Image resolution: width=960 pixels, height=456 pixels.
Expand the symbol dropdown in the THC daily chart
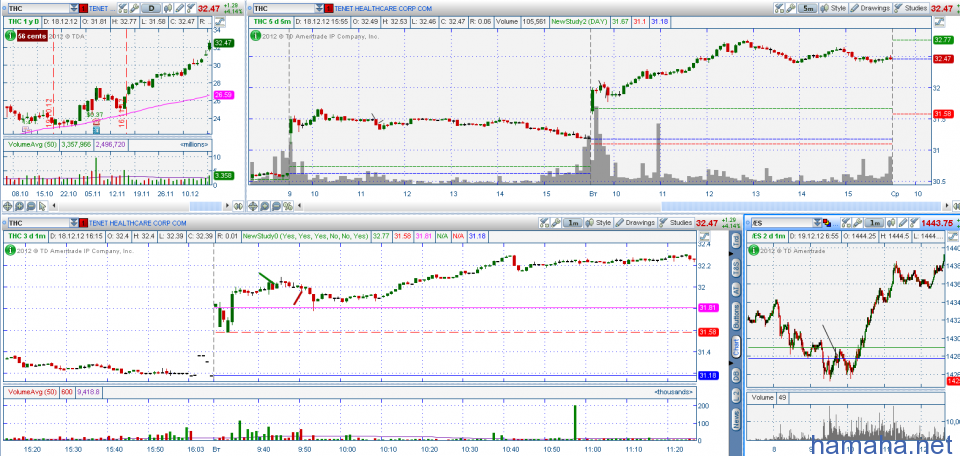coord(73,9)
